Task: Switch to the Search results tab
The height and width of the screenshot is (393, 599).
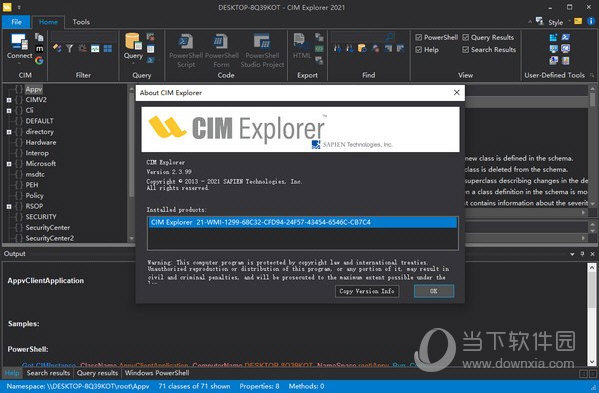Action: [x=48, y=373]
